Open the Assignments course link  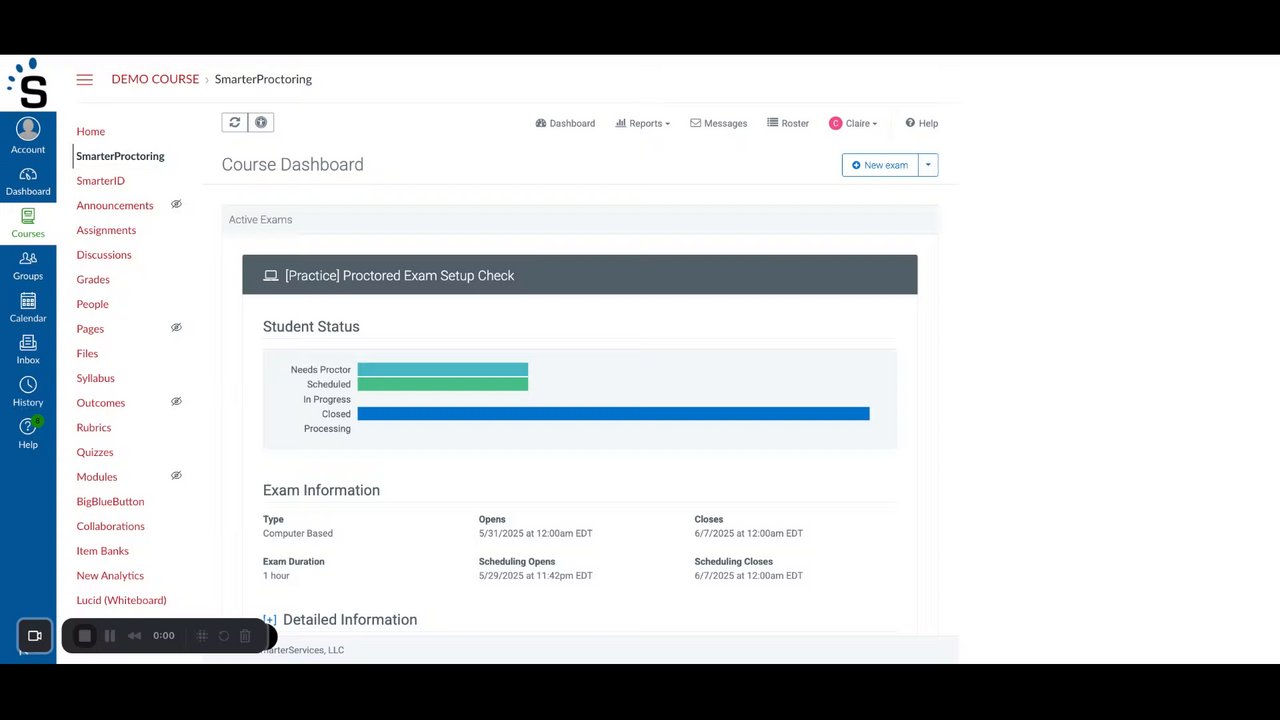pyautogui.click(x=106, y=230)
